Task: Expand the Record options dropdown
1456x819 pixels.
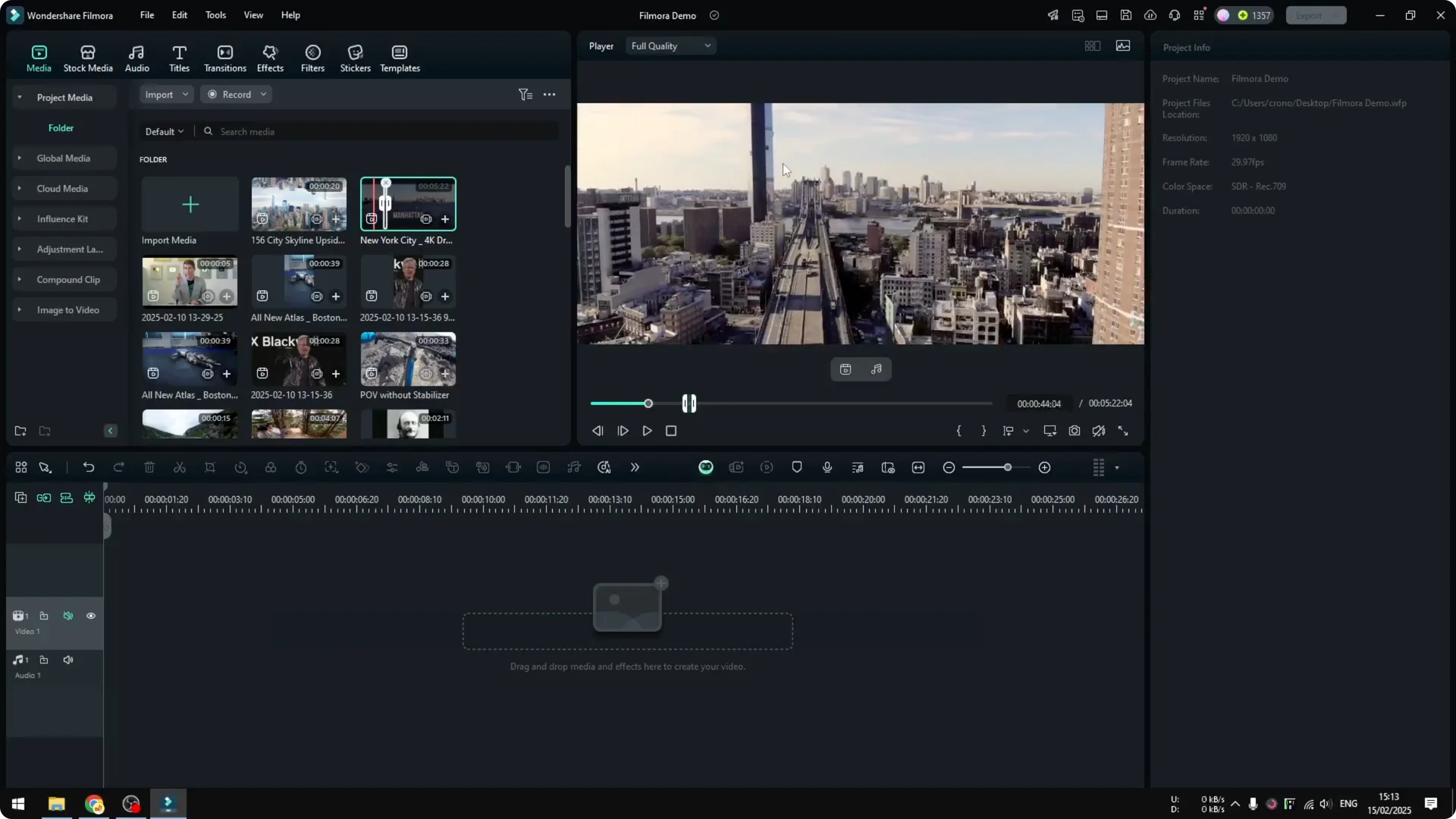Action: (x=263, y=94)
